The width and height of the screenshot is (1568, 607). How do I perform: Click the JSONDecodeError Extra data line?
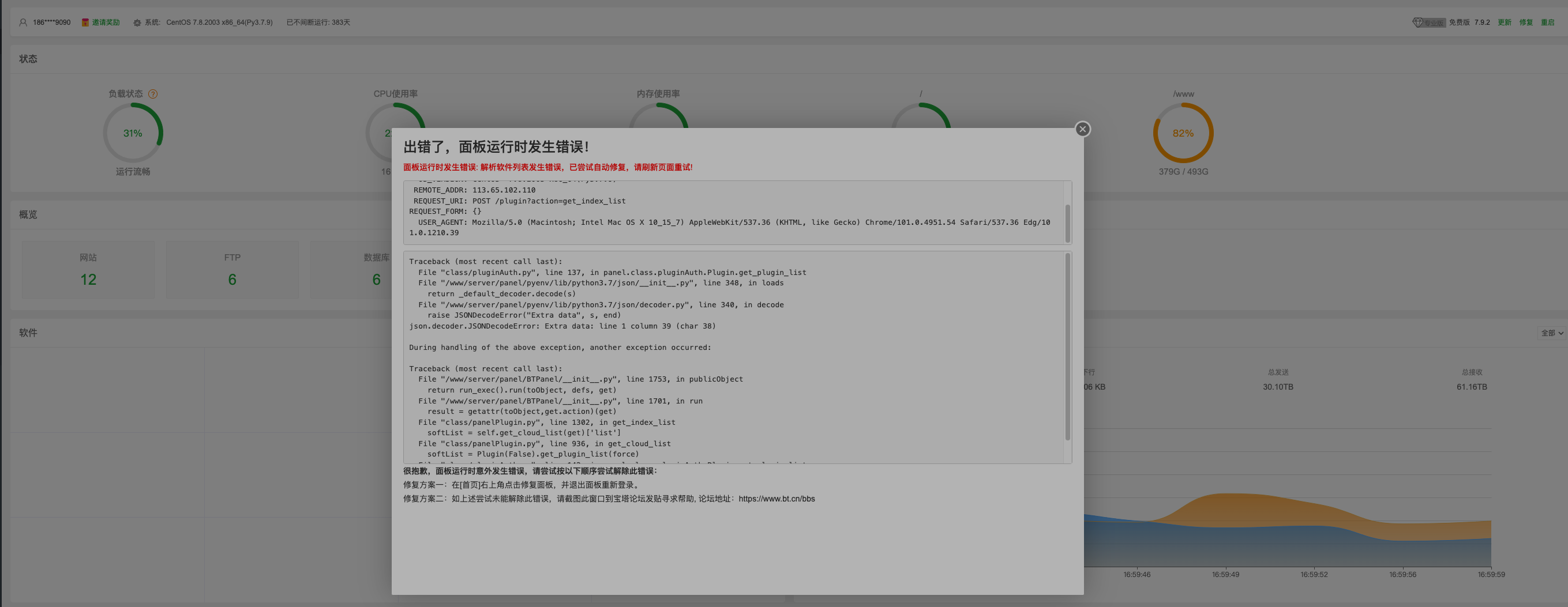pyautogui.click(x=562, y=326)
